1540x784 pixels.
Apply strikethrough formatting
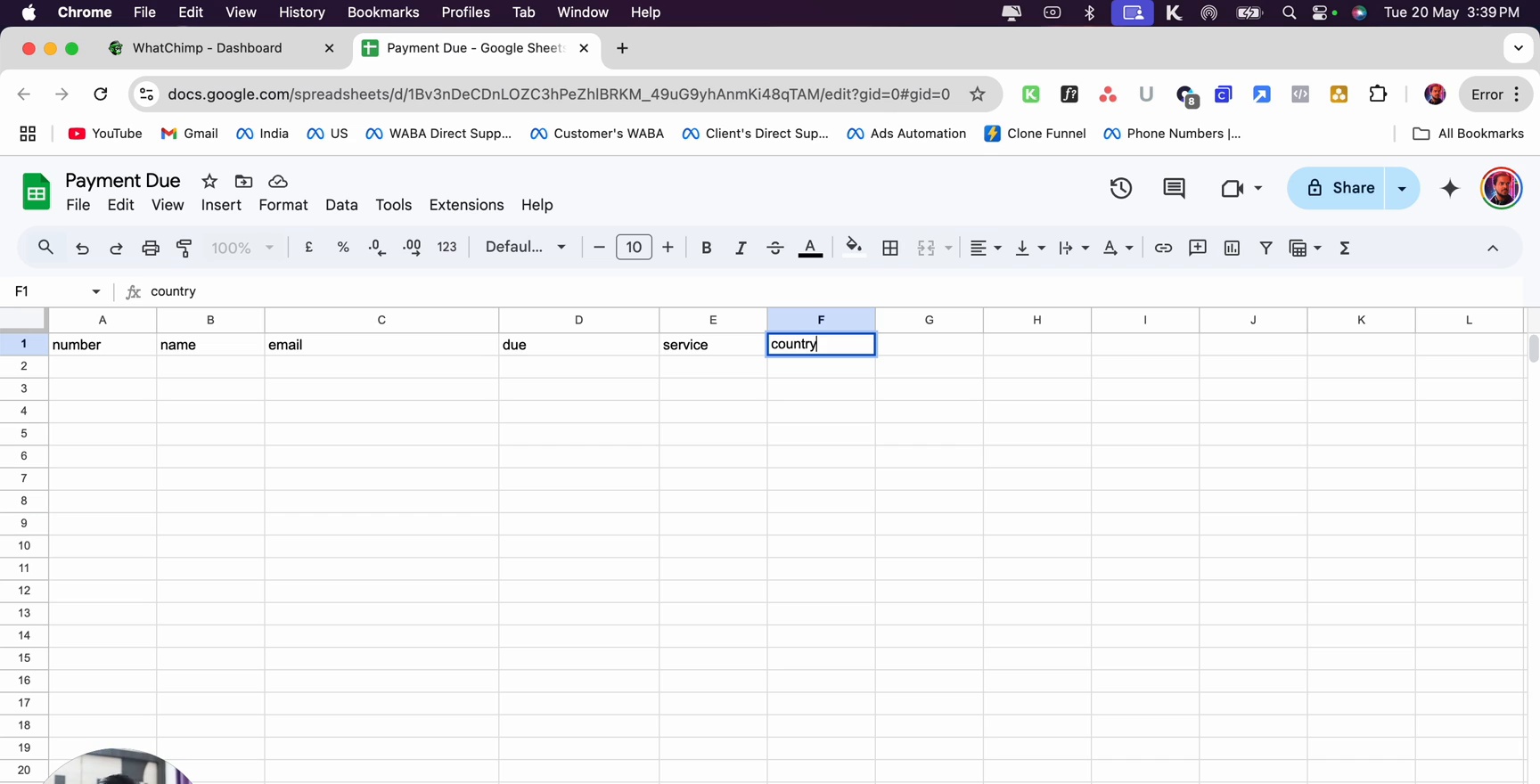tap(775, 248)
